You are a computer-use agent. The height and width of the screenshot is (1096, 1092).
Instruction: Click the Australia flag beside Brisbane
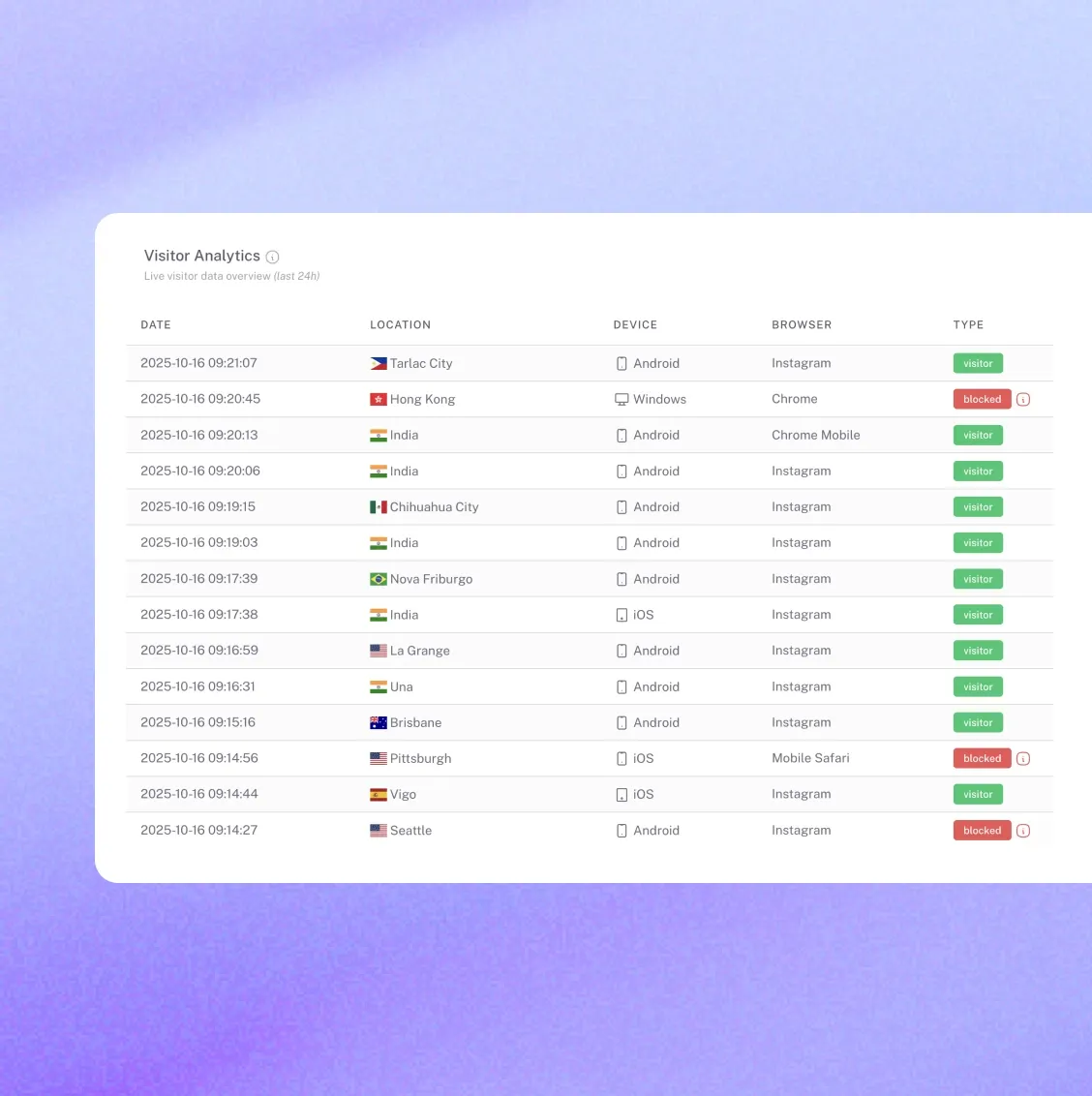(x=379, y=722)
